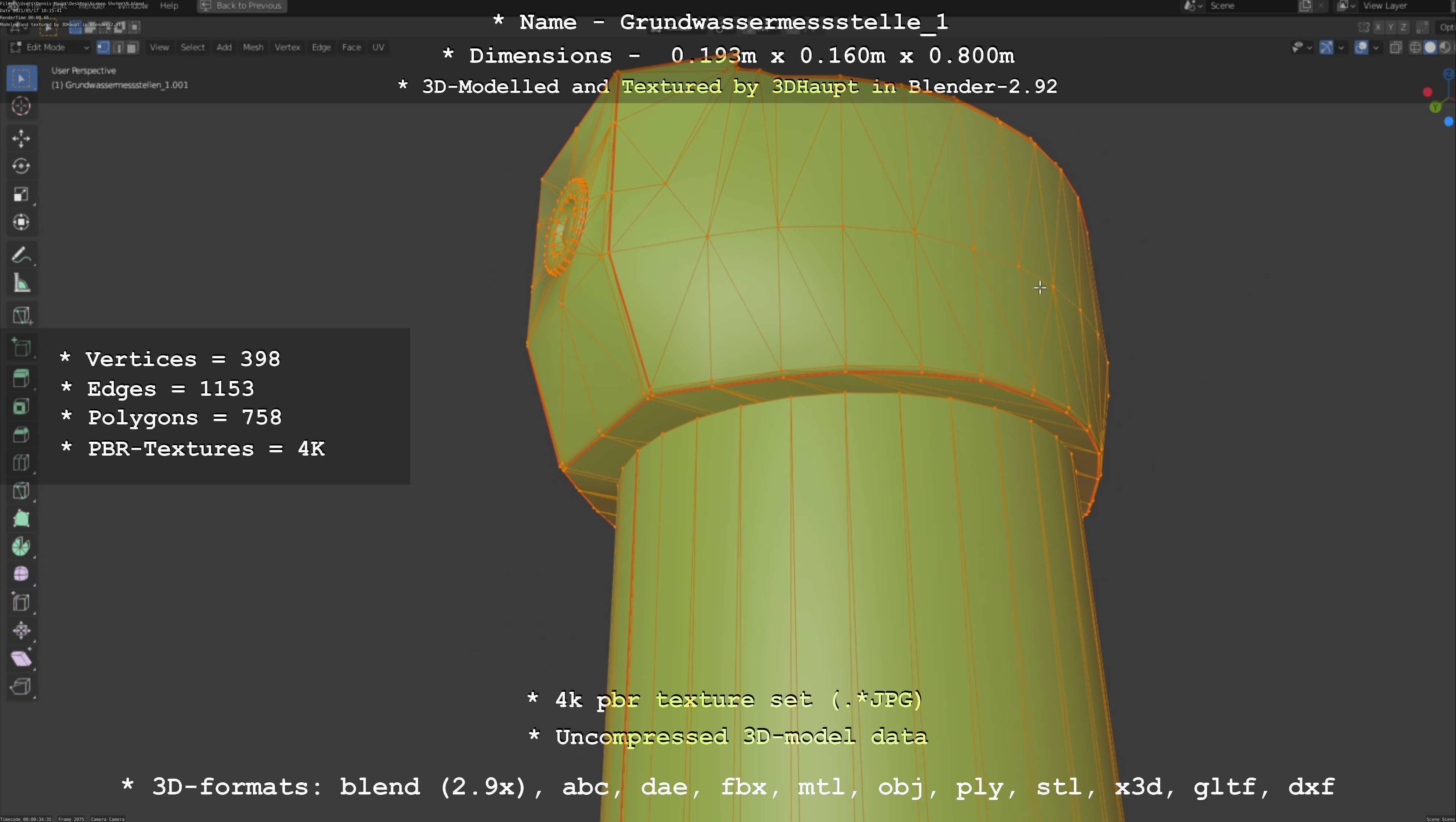1456x822 pixels.
Task: Select the Knife tool
Action: click(x=21, y=490)
